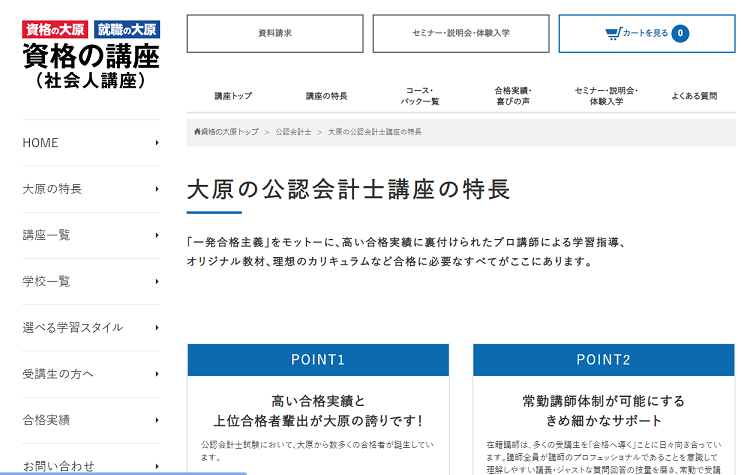Select the 講座トップ tab
741x475 pixels.
pos(233,96)
